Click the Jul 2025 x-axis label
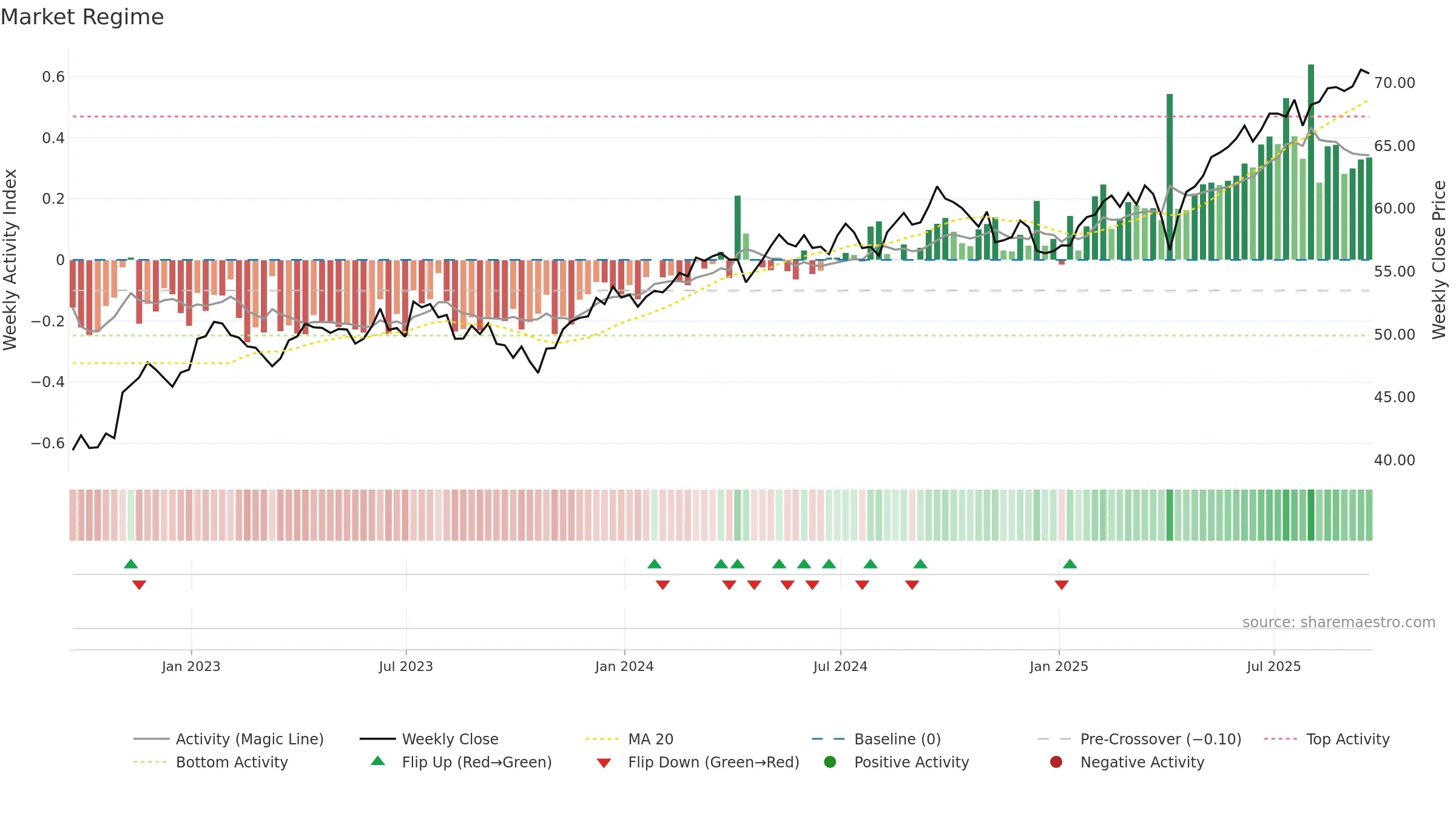 pos(1274,667)
